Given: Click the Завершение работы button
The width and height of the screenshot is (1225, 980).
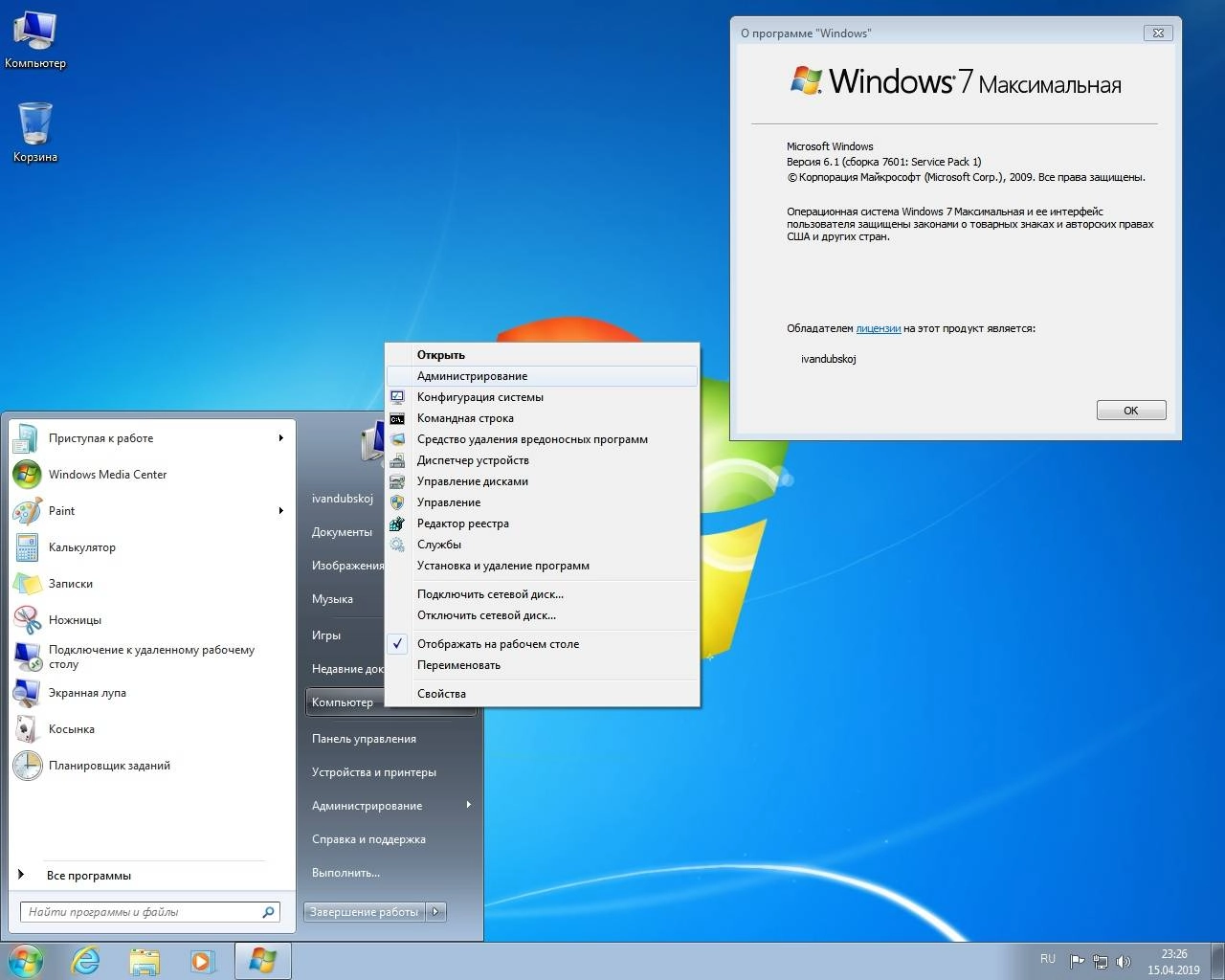Looking at the screenshot, I should pos(365,912).
